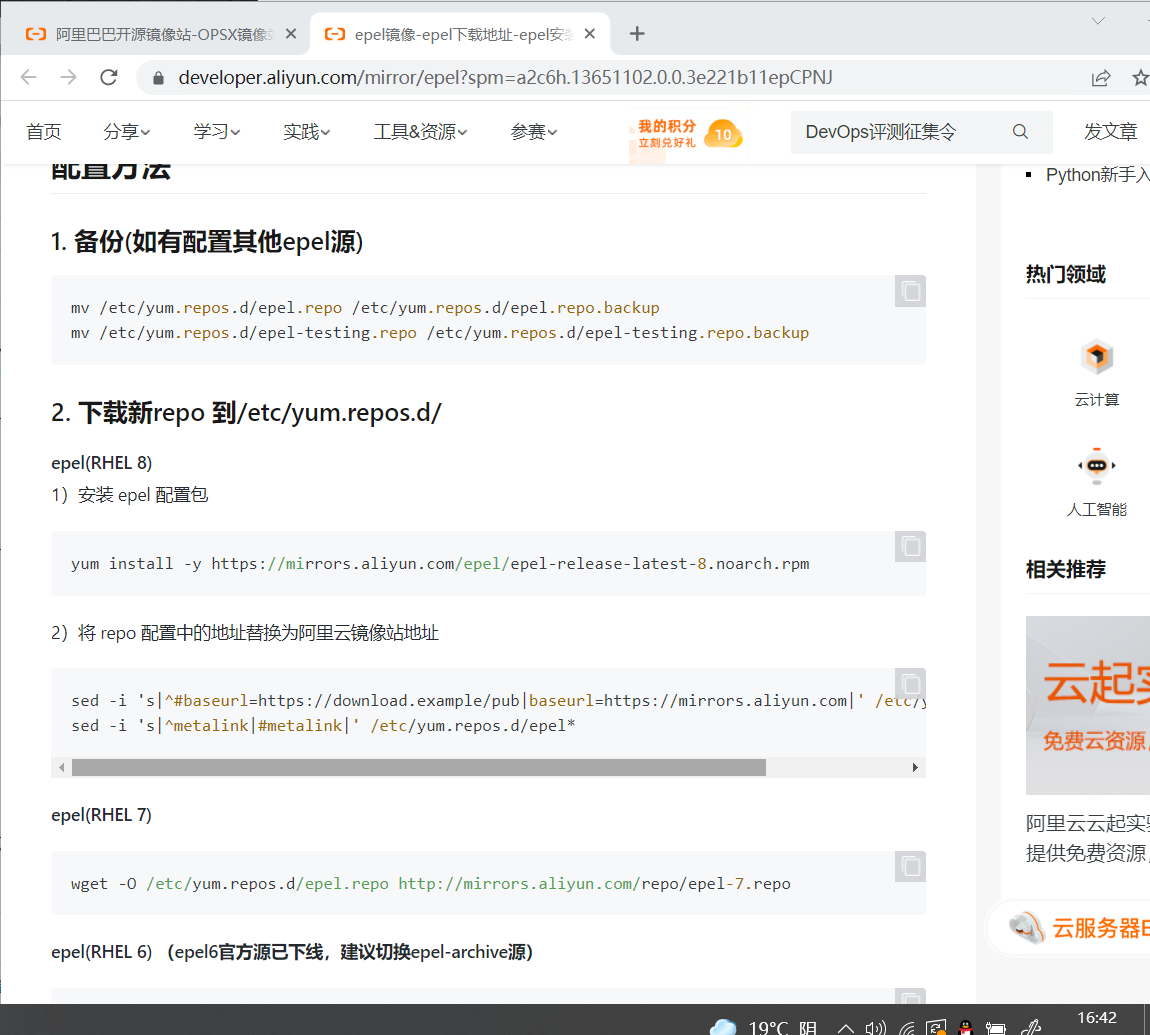Click the yum install command text

tap(440, 563)
